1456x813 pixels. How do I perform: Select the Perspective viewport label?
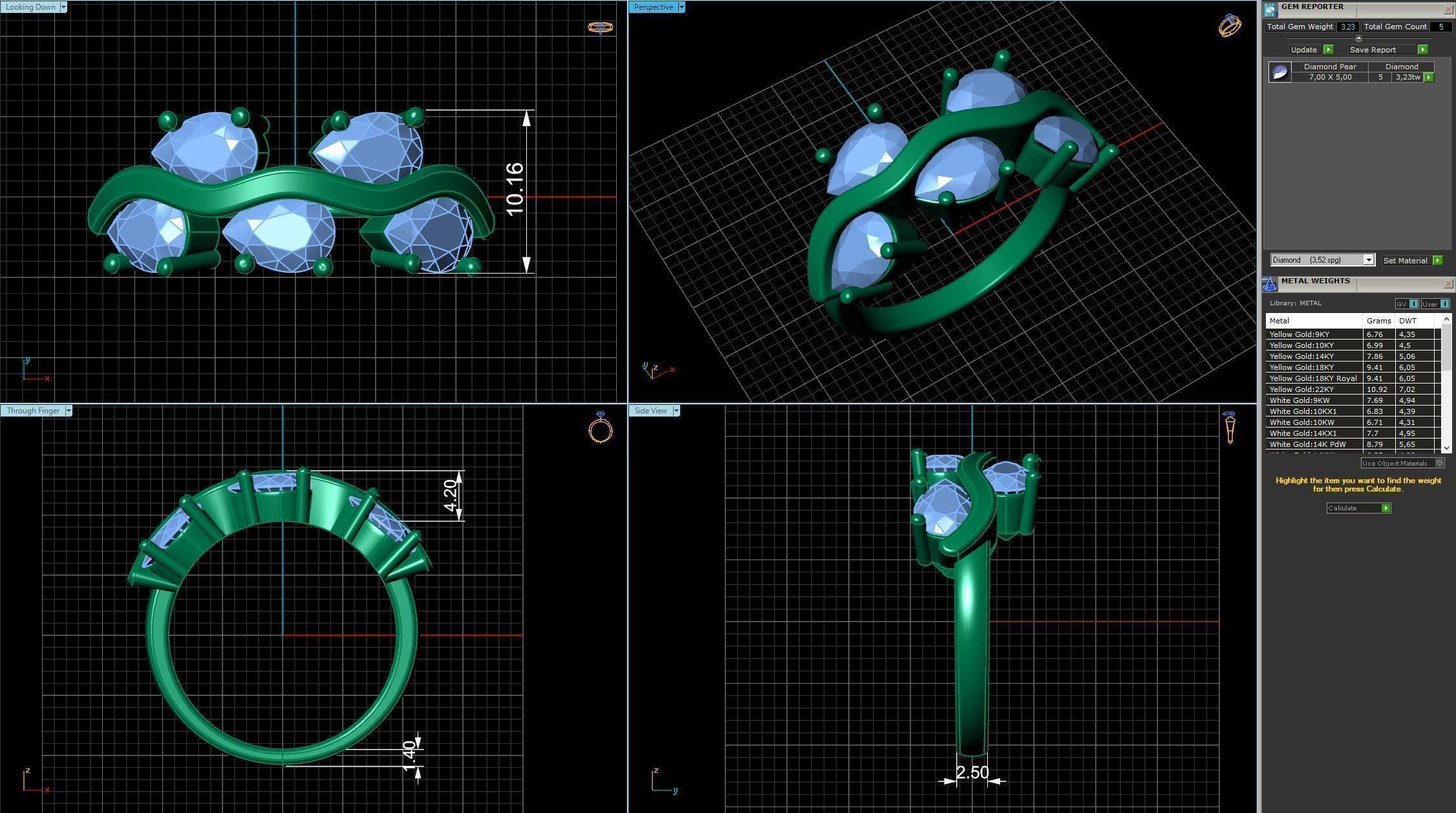click(653, 7)
